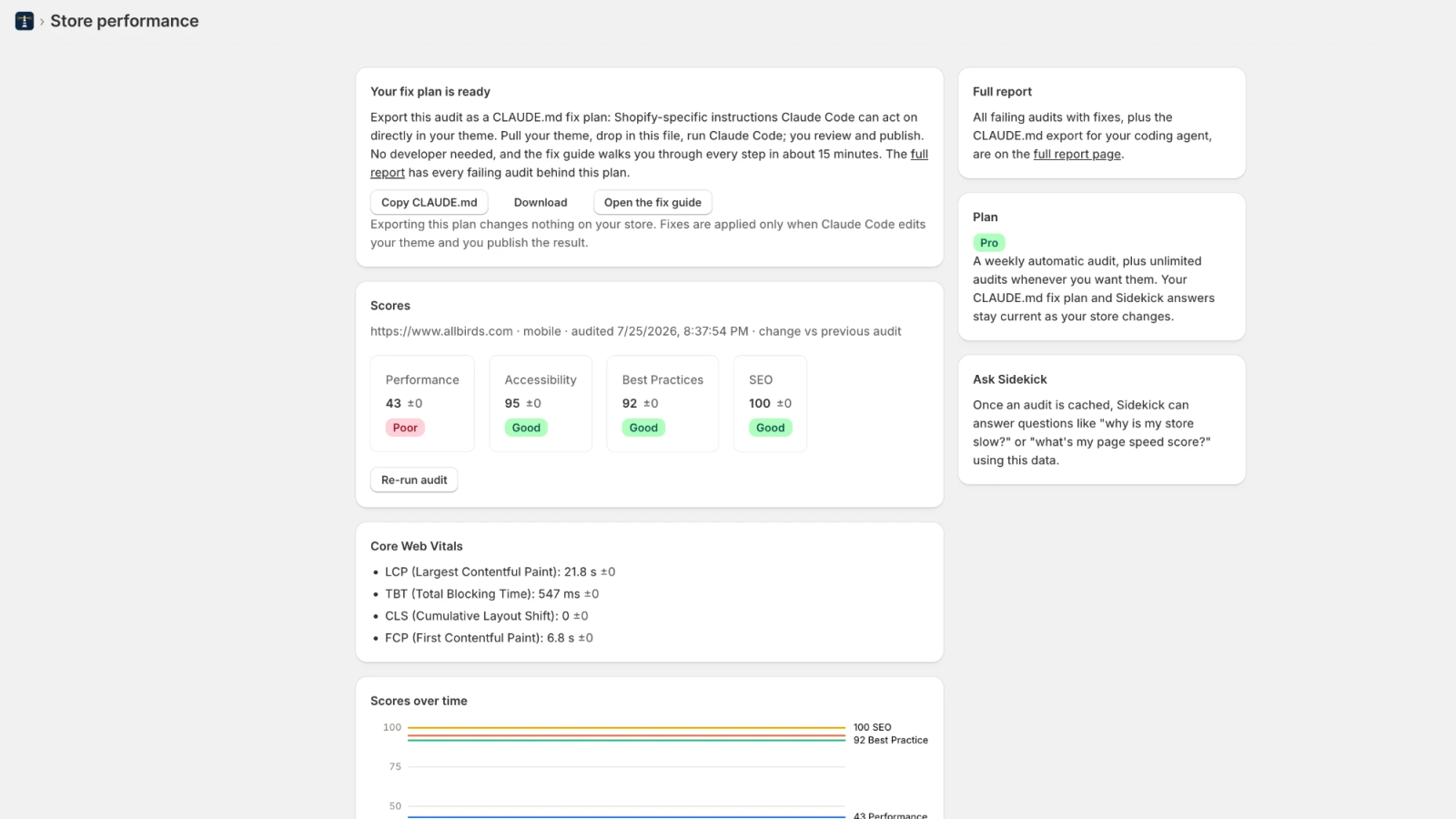Screen dimensions: 1456x819
Task: Click the Core Web Vitals heading
Action: point(417,546)
